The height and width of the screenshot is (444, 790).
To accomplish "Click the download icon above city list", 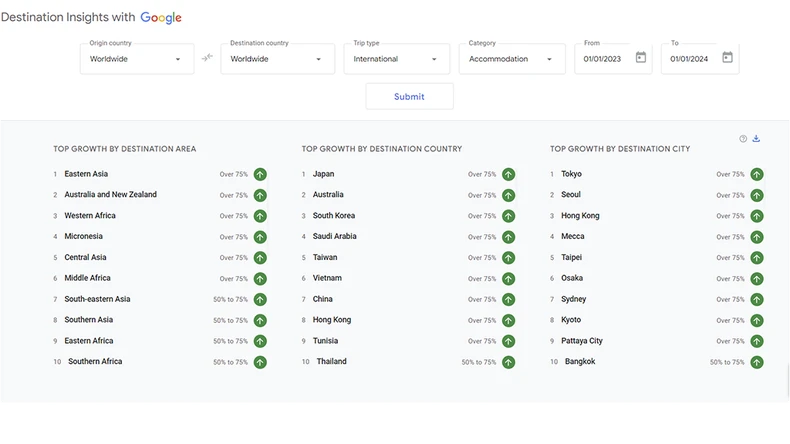I will pyautogui.click(x=757, y=139).
